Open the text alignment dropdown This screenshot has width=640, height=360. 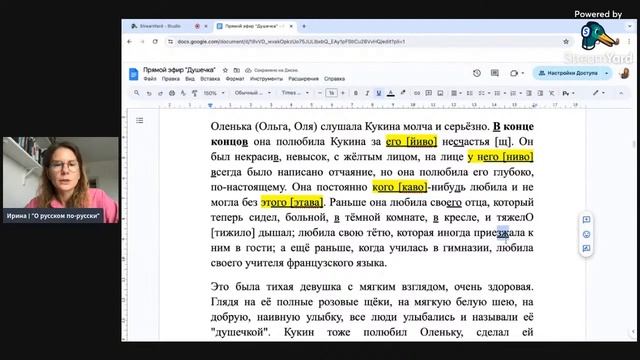coord(456,93)
